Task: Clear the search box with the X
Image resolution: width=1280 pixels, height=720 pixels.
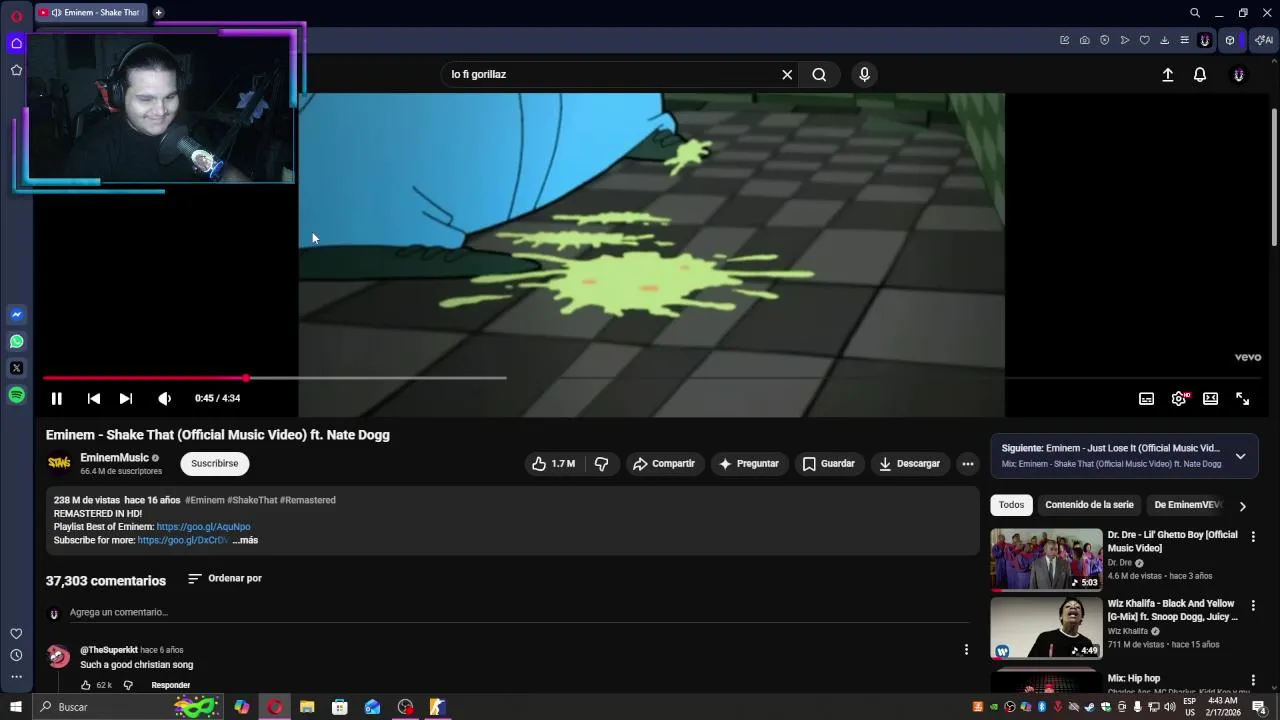Action: [x=787, y=74]
